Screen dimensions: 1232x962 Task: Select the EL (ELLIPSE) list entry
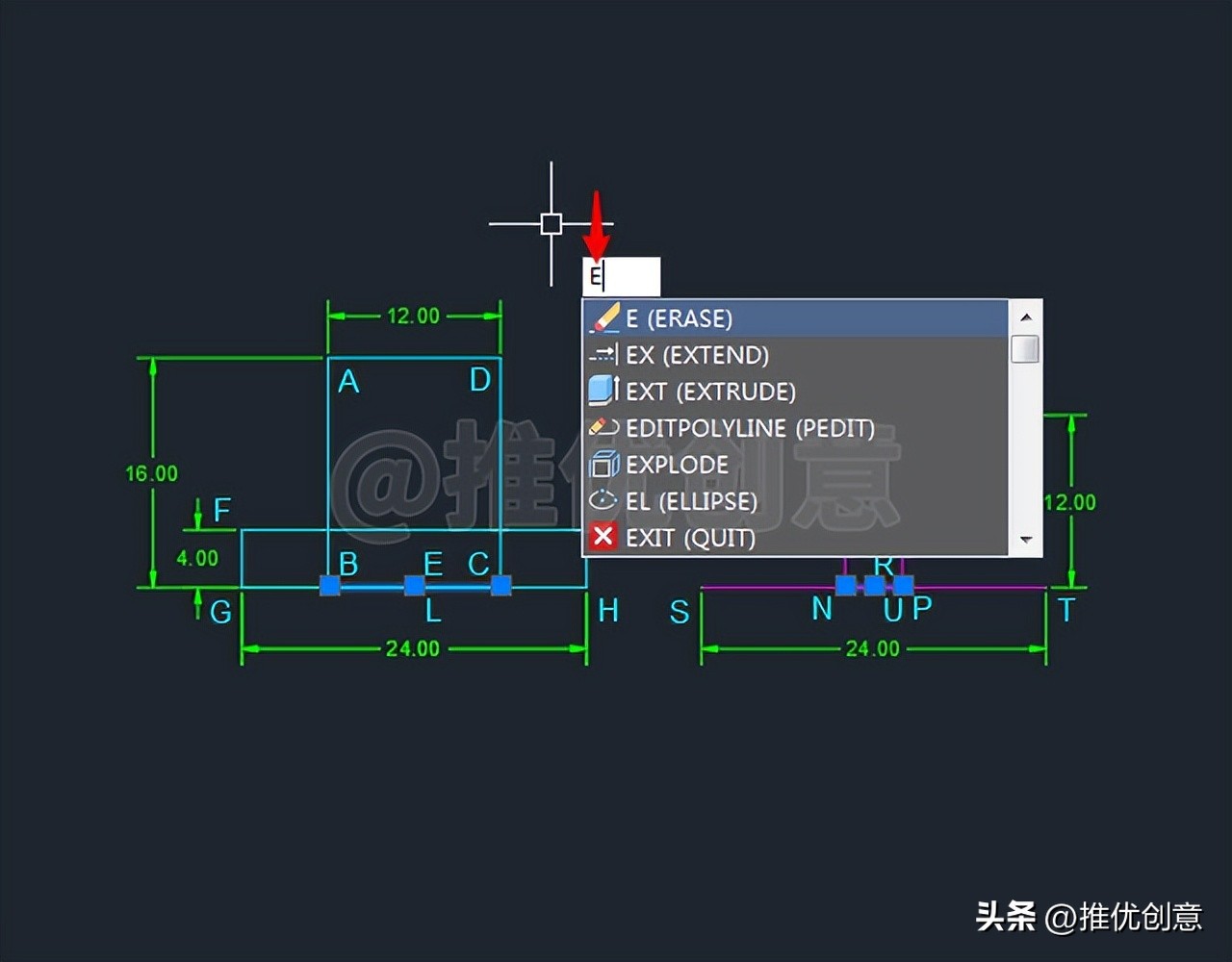click(x=694, y=500)
